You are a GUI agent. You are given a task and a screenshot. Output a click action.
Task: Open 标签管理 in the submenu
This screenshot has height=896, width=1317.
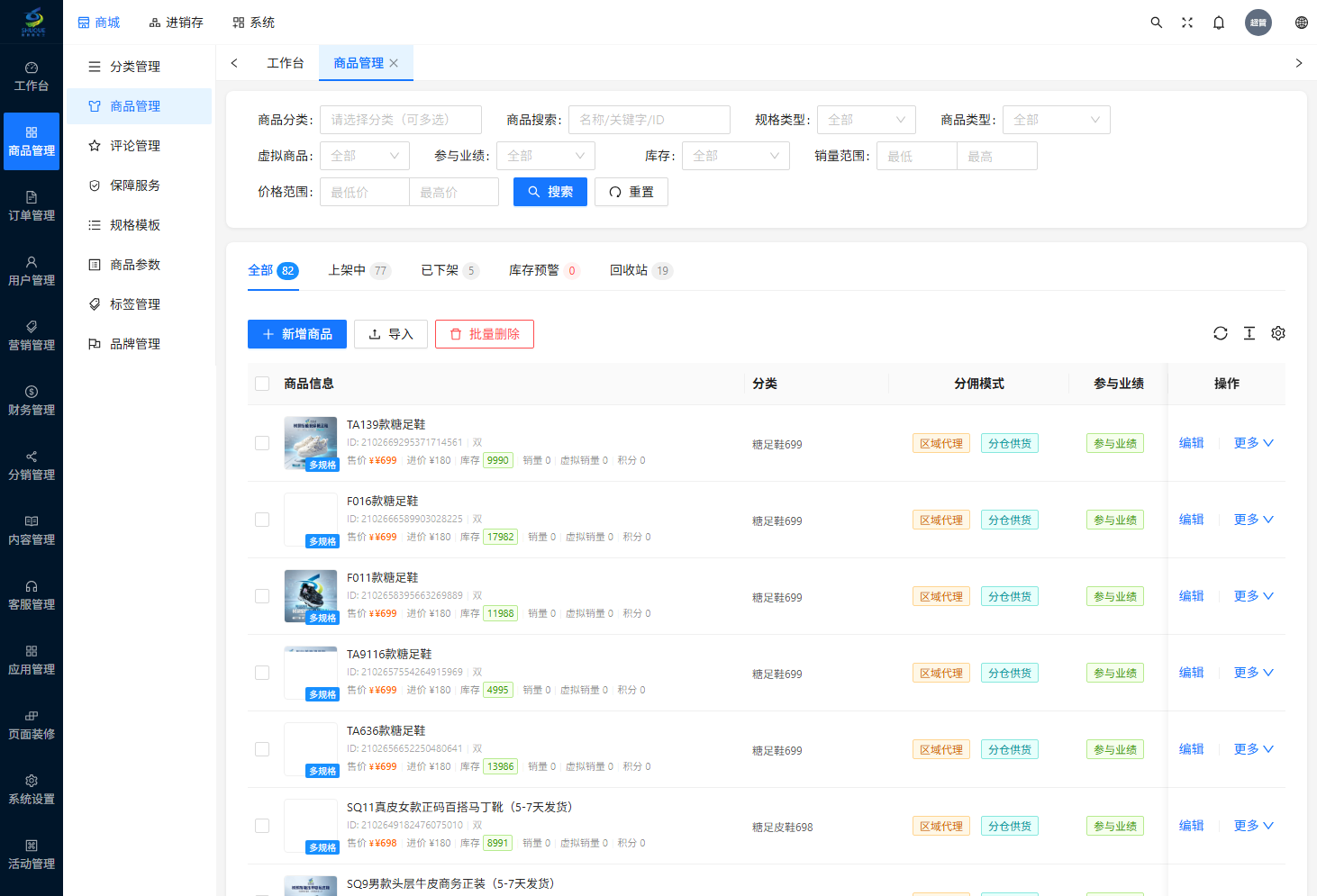point(139,304)
